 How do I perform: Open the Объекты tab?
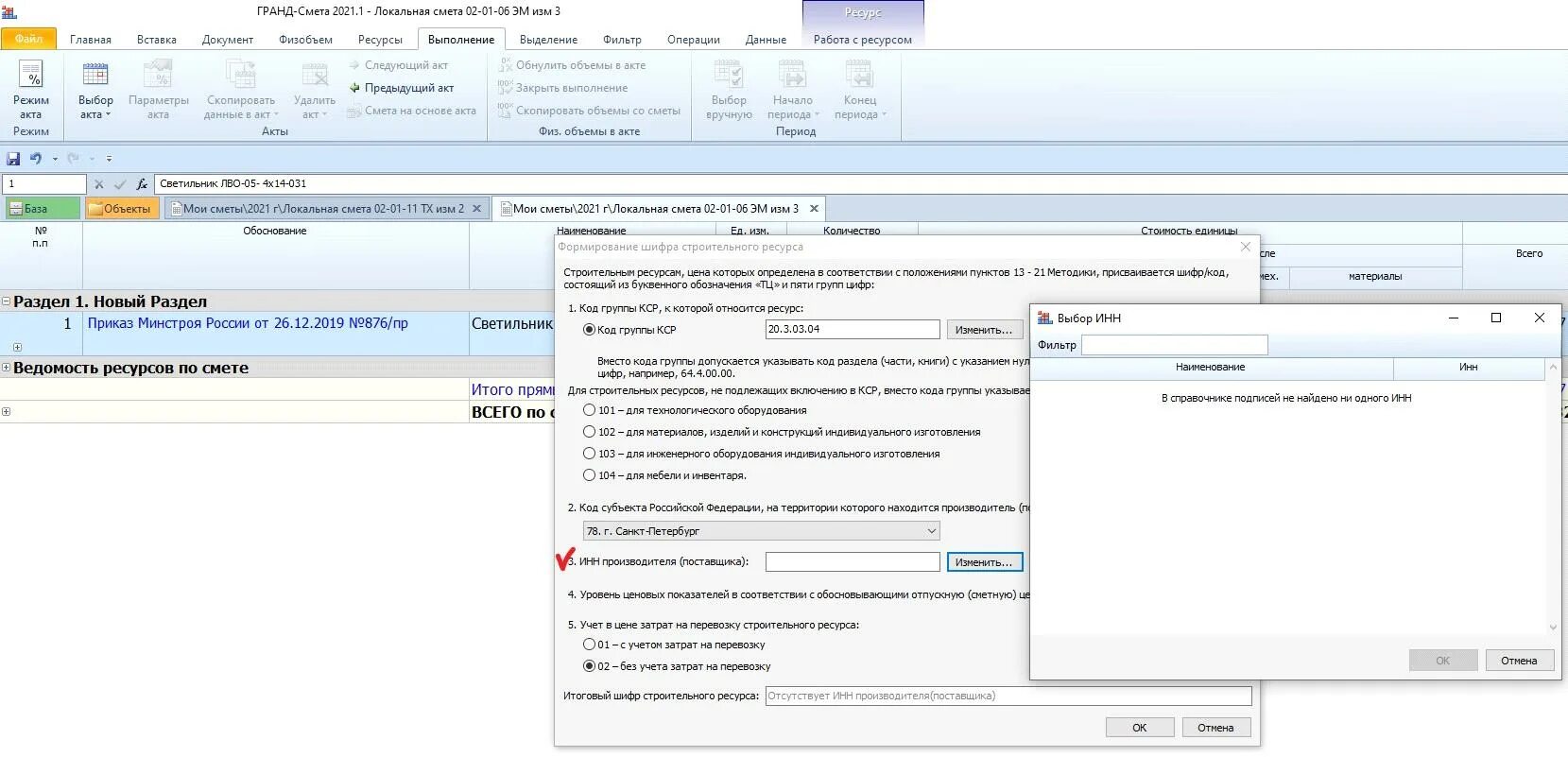(122, 209)
